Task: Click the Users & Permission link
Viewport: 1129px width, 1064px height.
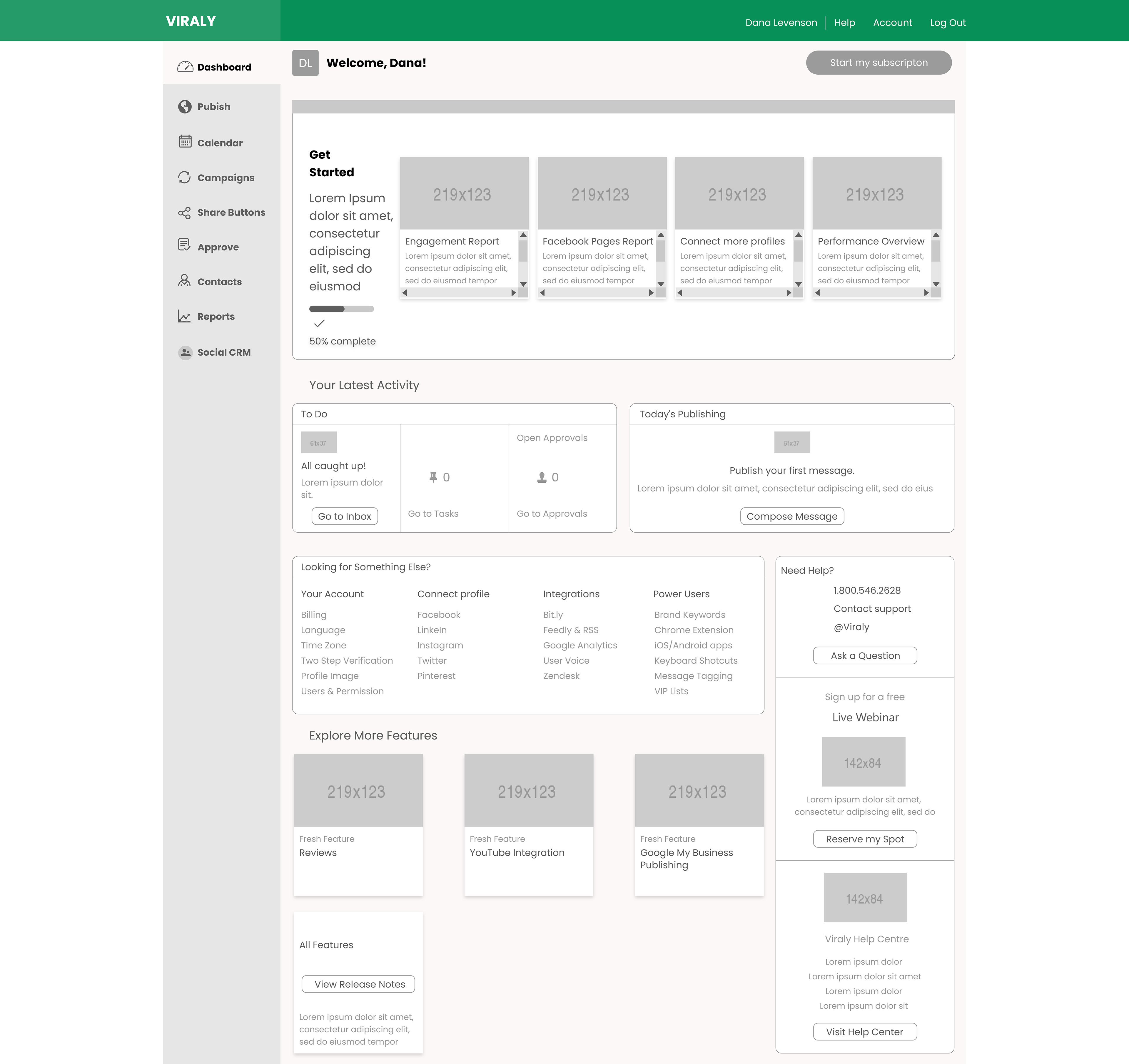Action: coord(342,691)
